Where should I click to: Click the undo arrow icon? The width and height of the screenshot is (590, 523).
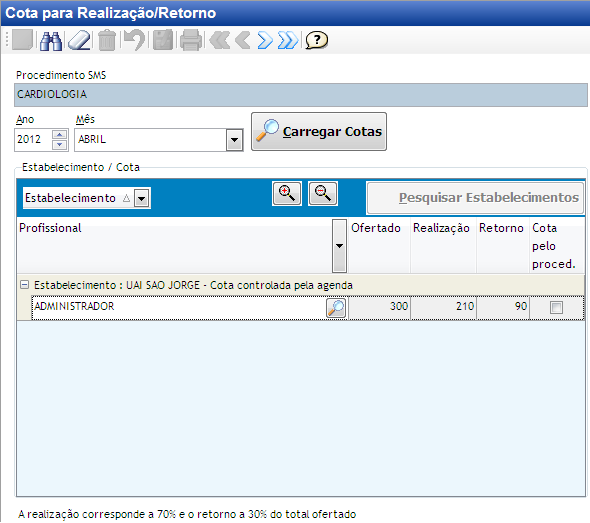(135, 40)
